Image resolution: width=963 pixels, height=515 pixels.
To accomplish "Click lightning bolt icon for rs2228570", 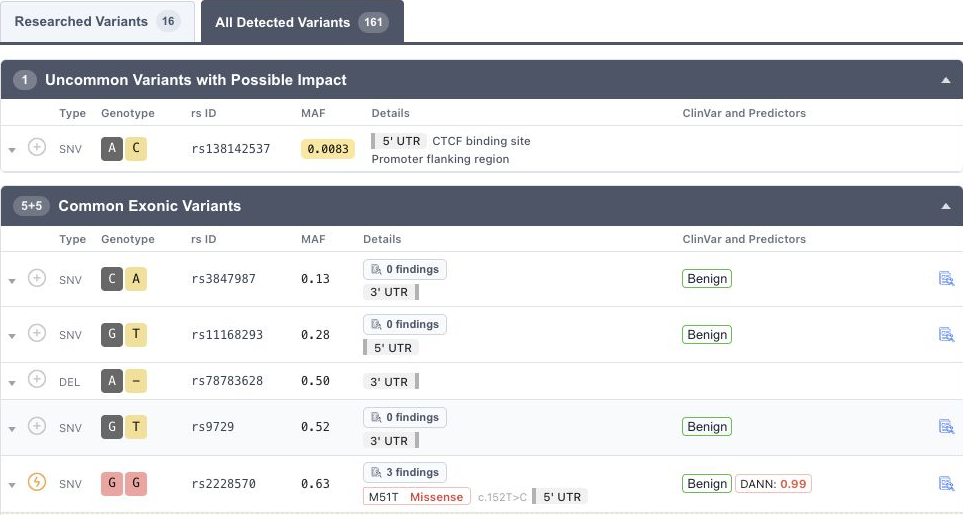I will pos(37,482).
